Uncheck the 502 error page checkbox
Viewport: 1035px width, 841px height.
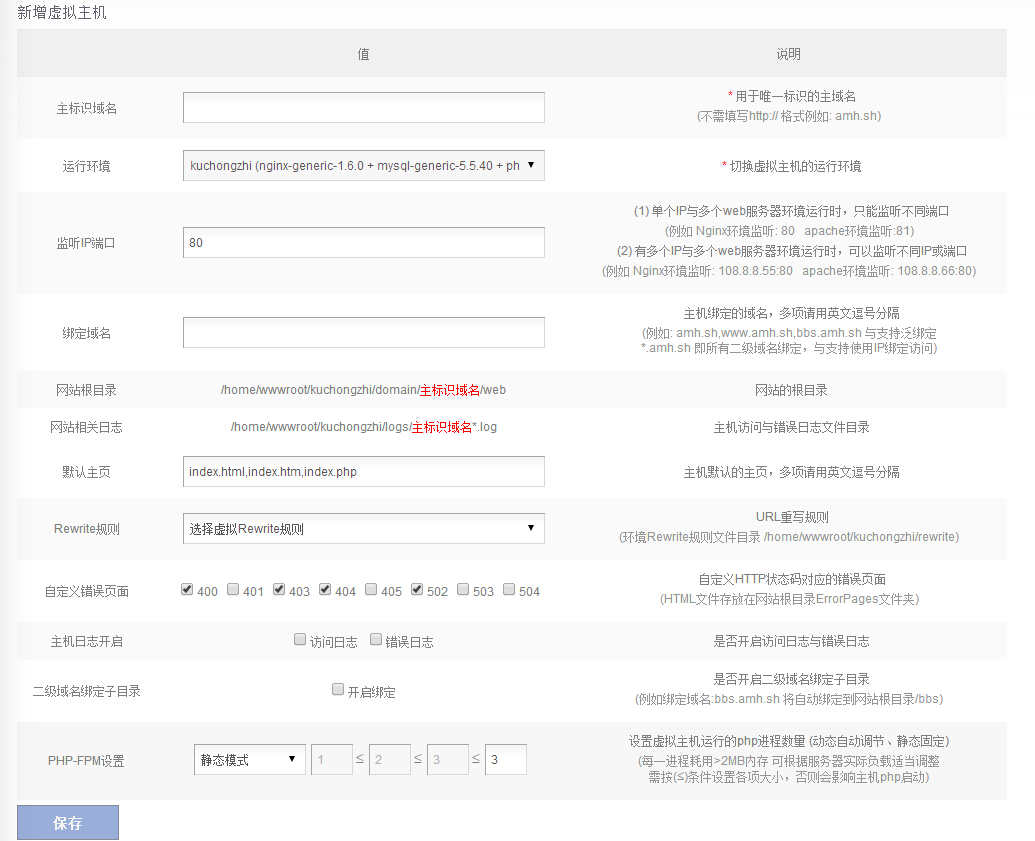click(x=417, y=590)
